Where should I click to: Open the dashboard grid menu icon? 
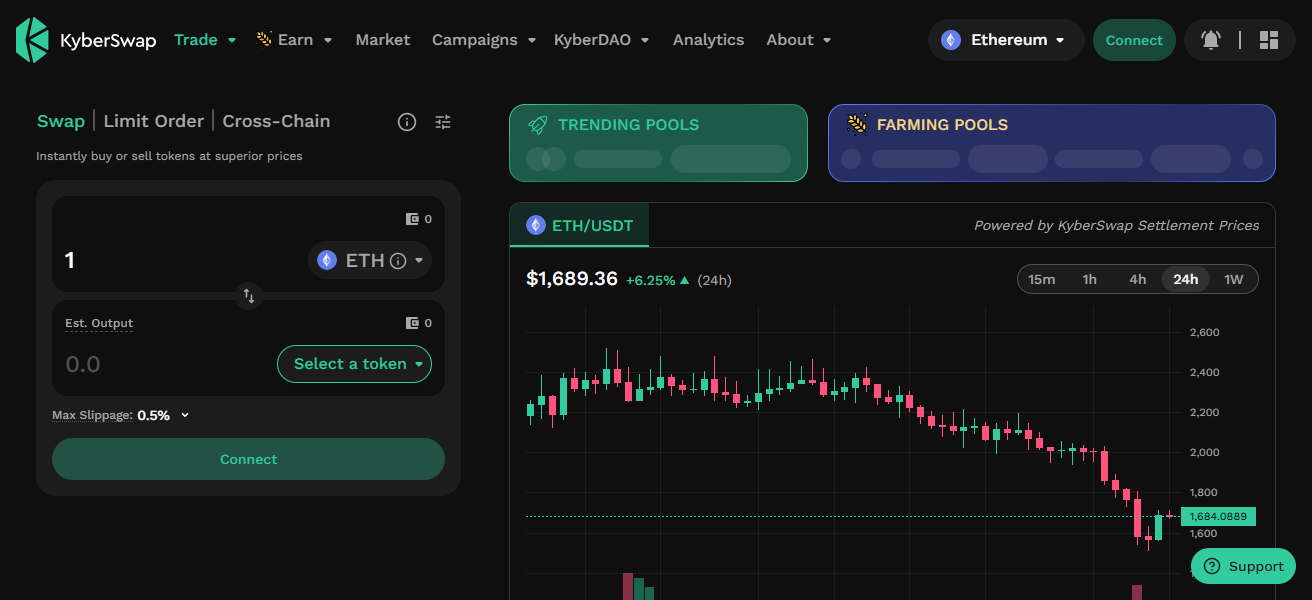(1269, 40)
